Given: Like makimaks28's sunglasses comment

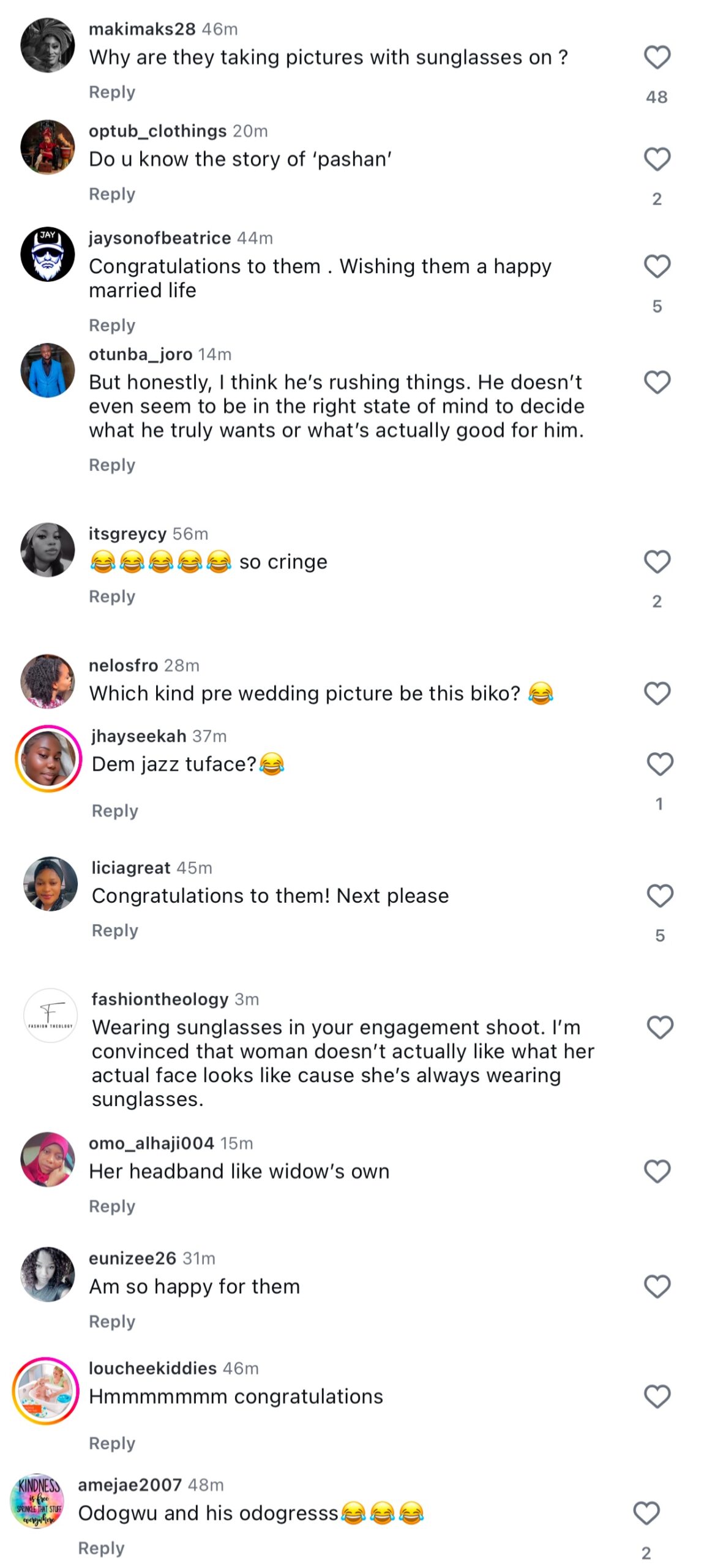Looking at the screenshot, I should 657,58.
